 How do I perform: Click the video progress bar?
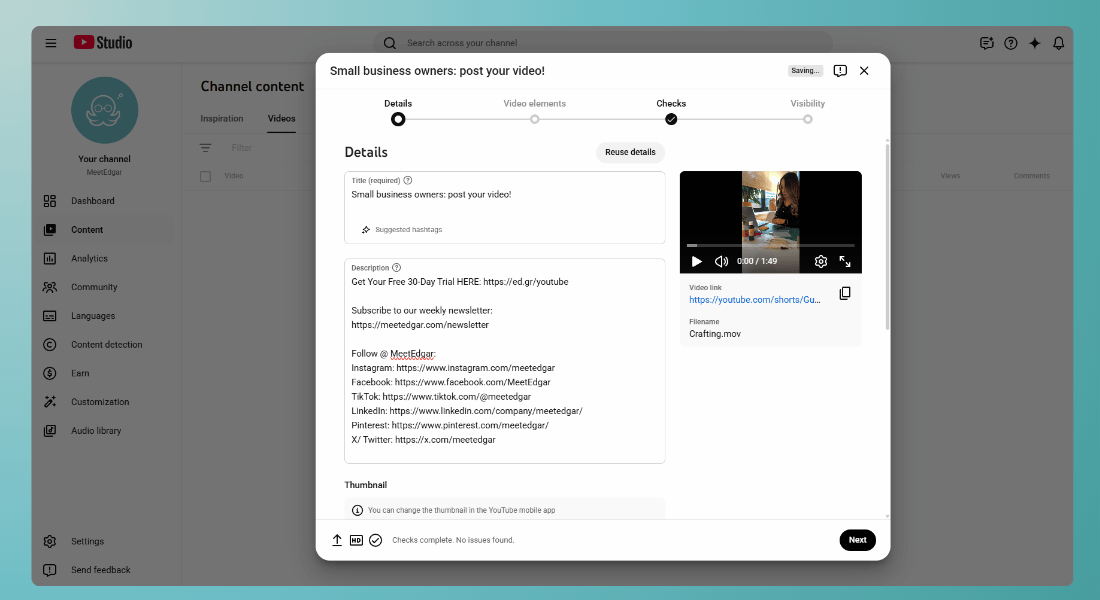click(770, 243)
